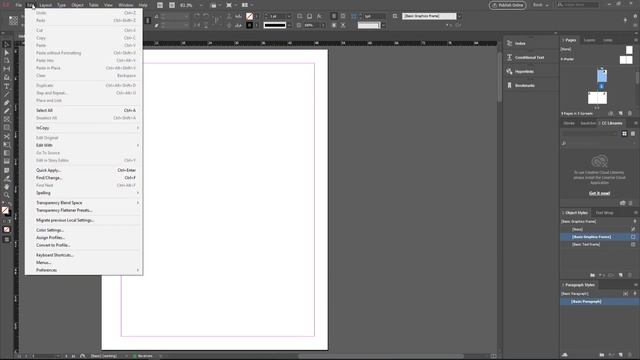Select the Type tool

click(x=7, y=86)
